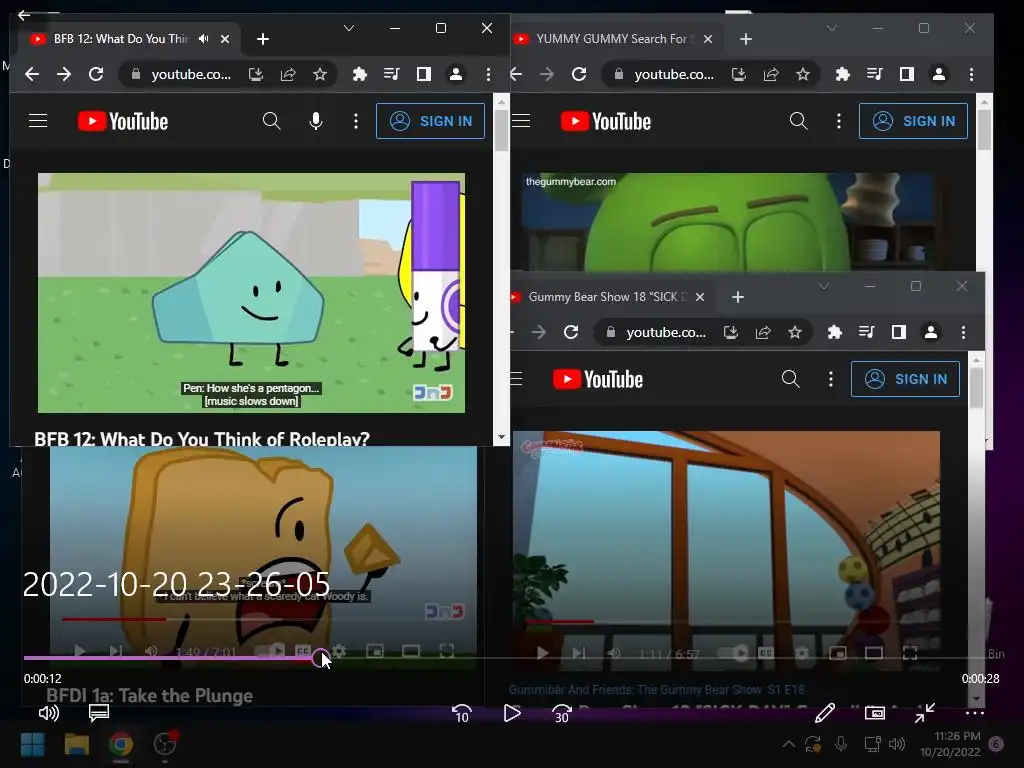Share this page from BFB 12 address bar
This screenshot has width=1024, height=768.
287,74
